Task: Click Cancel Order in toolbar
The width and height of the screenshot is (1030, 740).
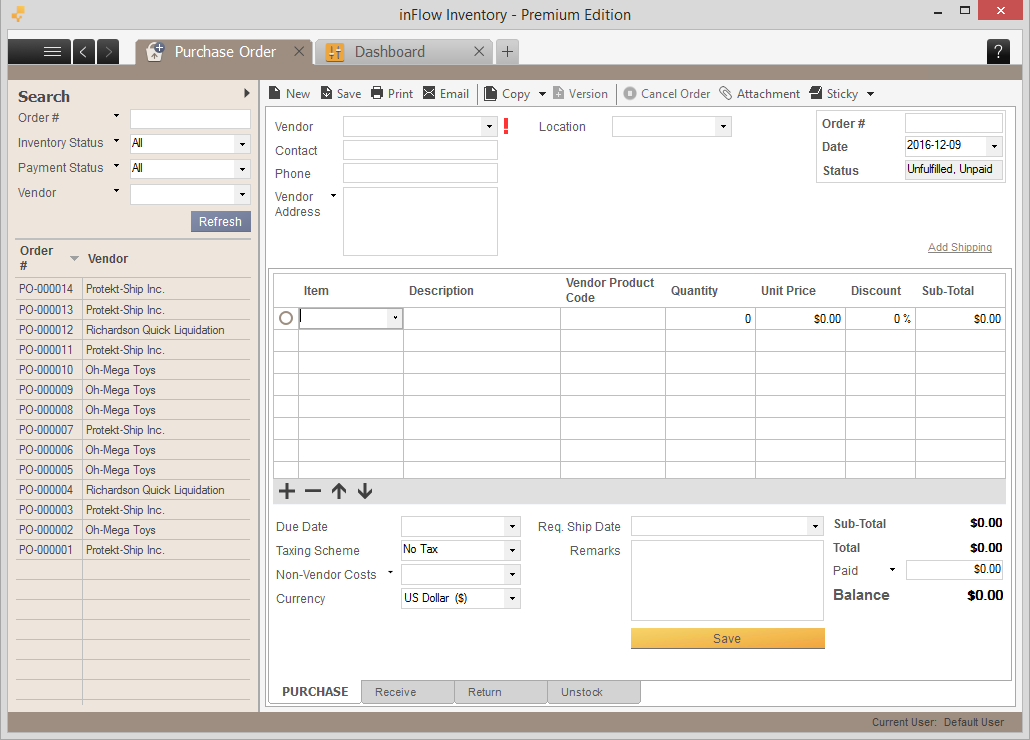Action: 667,94
